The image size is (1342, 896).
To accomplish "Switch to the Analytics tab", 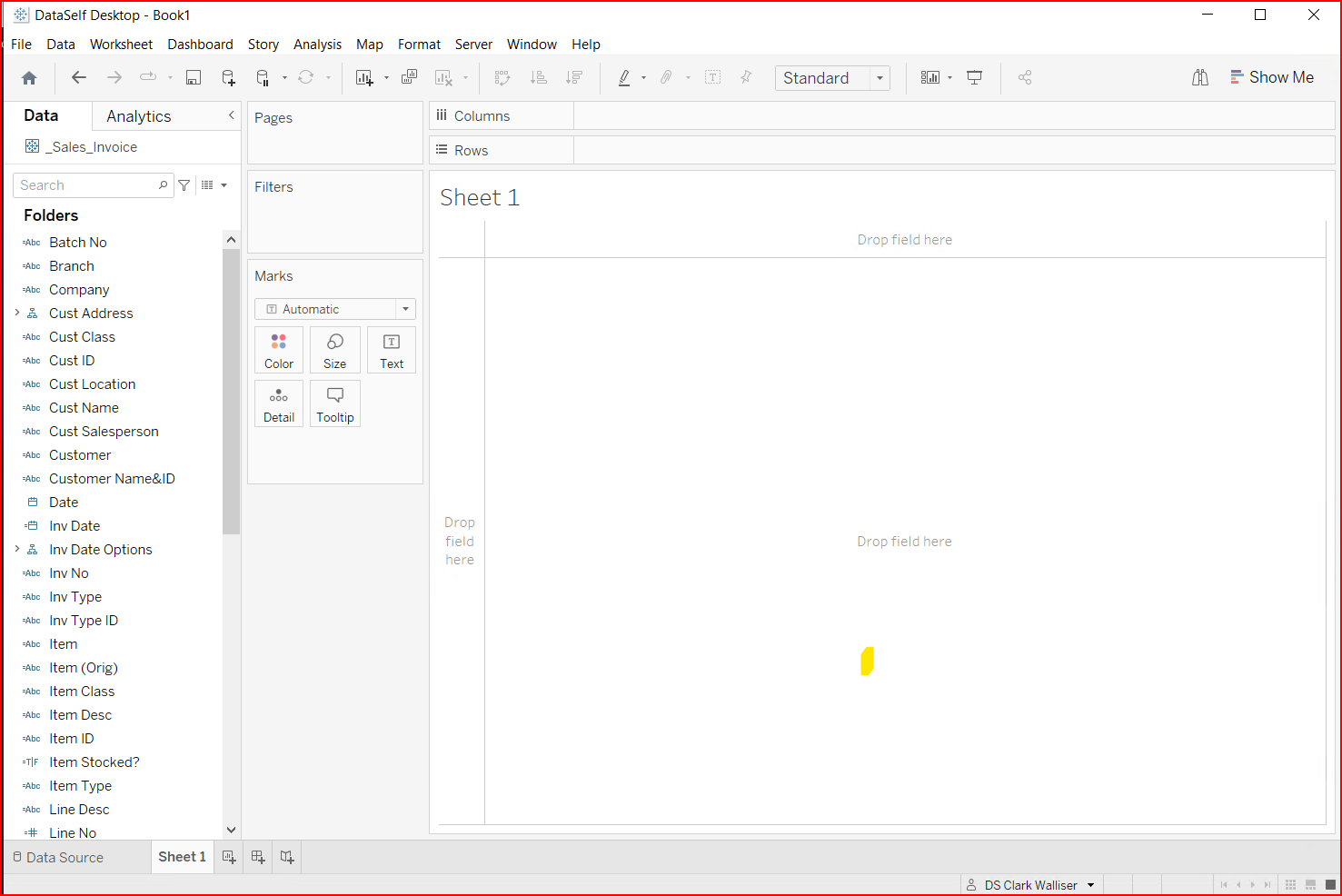I will tap(138, 116).
